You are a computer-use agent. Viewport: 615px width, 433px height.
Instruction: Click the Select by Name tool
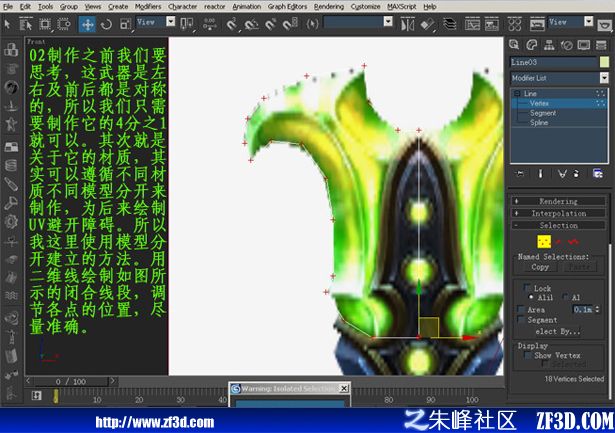coord(26,25)
